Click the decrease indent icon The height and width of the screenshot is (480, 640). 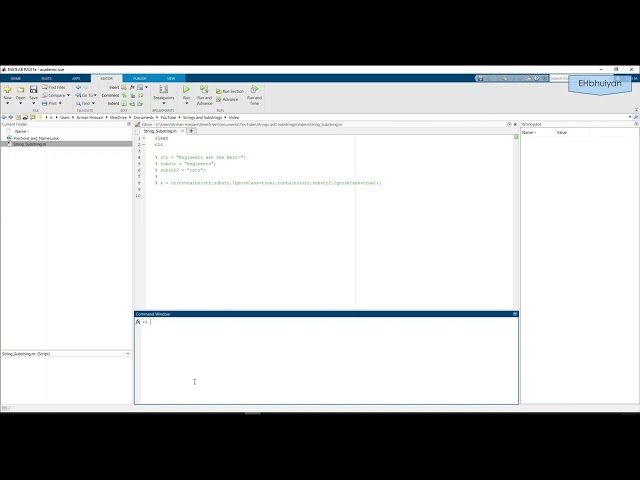pos(140,103)
